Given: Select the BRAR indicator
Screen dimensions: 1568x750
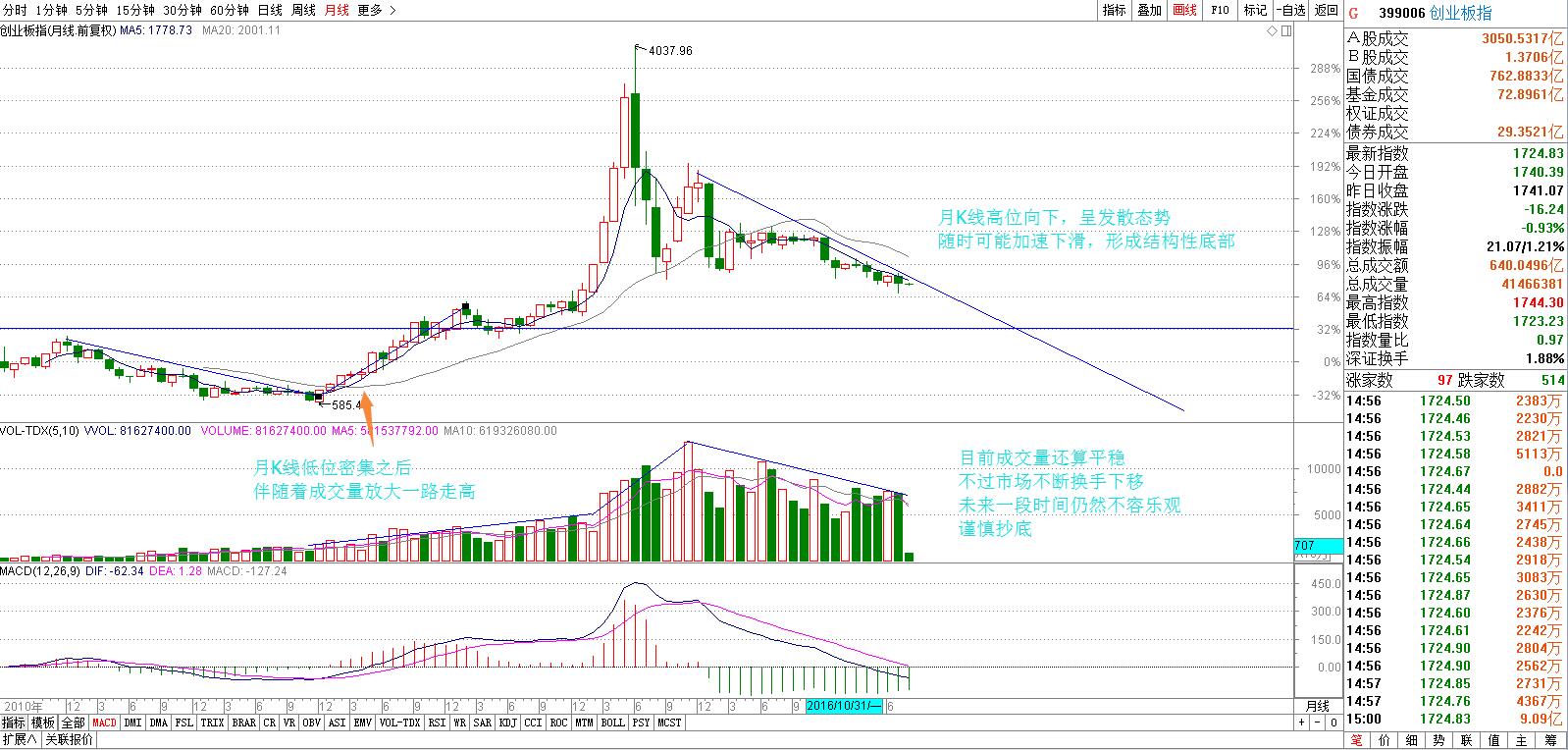Looking at the screenshot, I should point(243,723).
